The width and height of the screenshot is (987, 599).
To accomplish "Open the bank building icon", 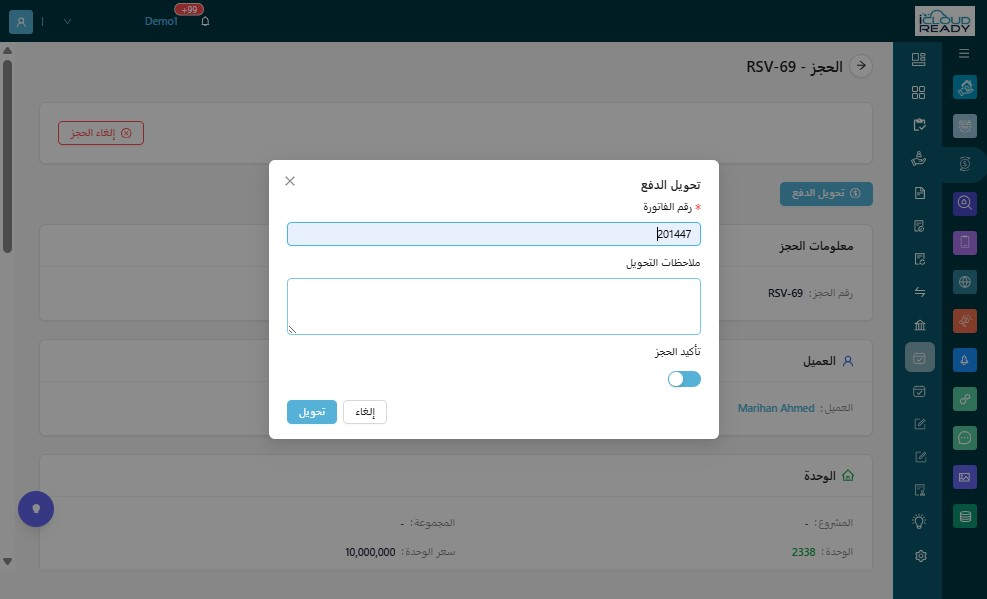I will click(919, 325).
